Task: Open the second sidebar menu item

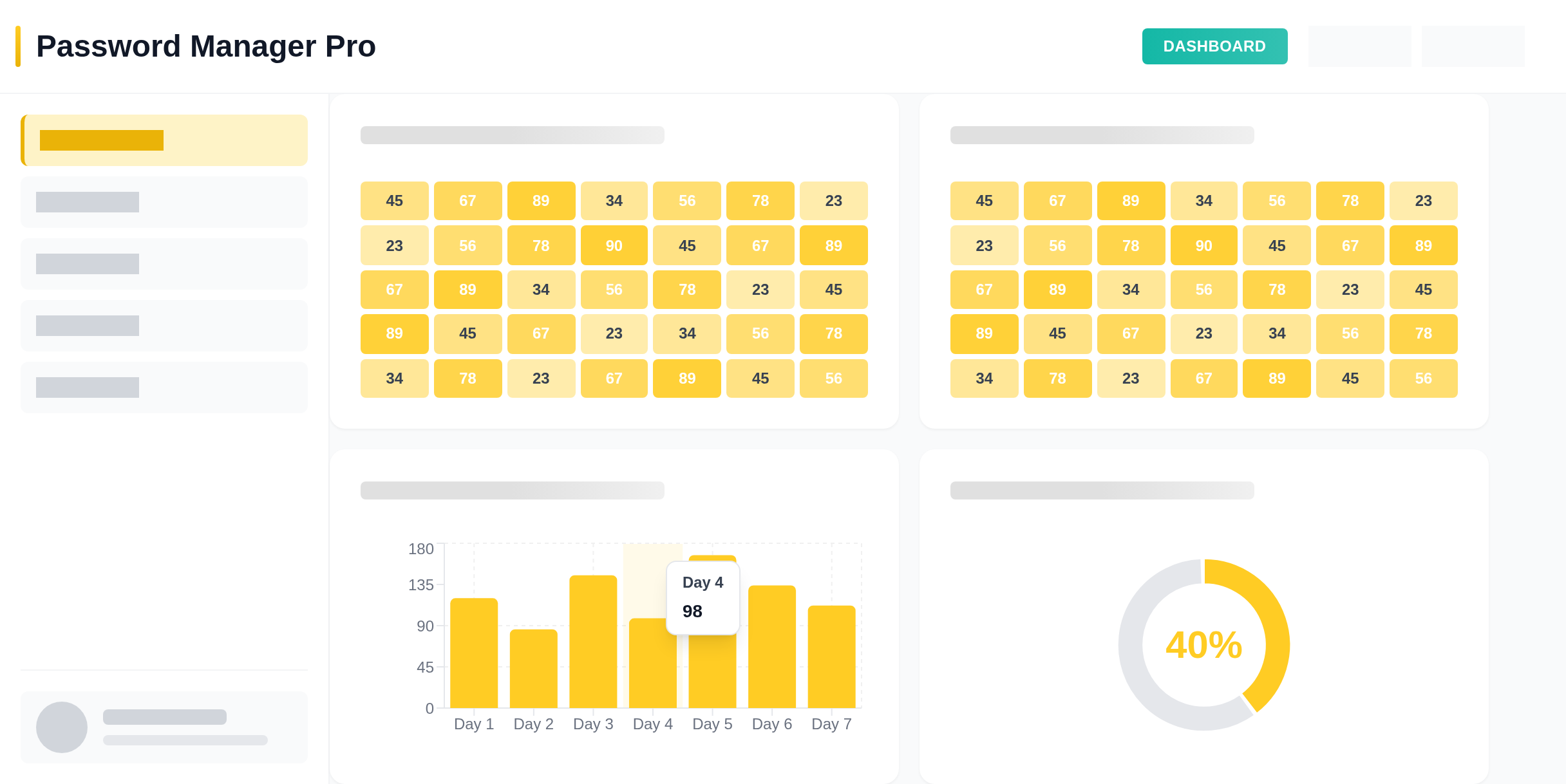Action: pyautogui.click(x=164, y=202)
